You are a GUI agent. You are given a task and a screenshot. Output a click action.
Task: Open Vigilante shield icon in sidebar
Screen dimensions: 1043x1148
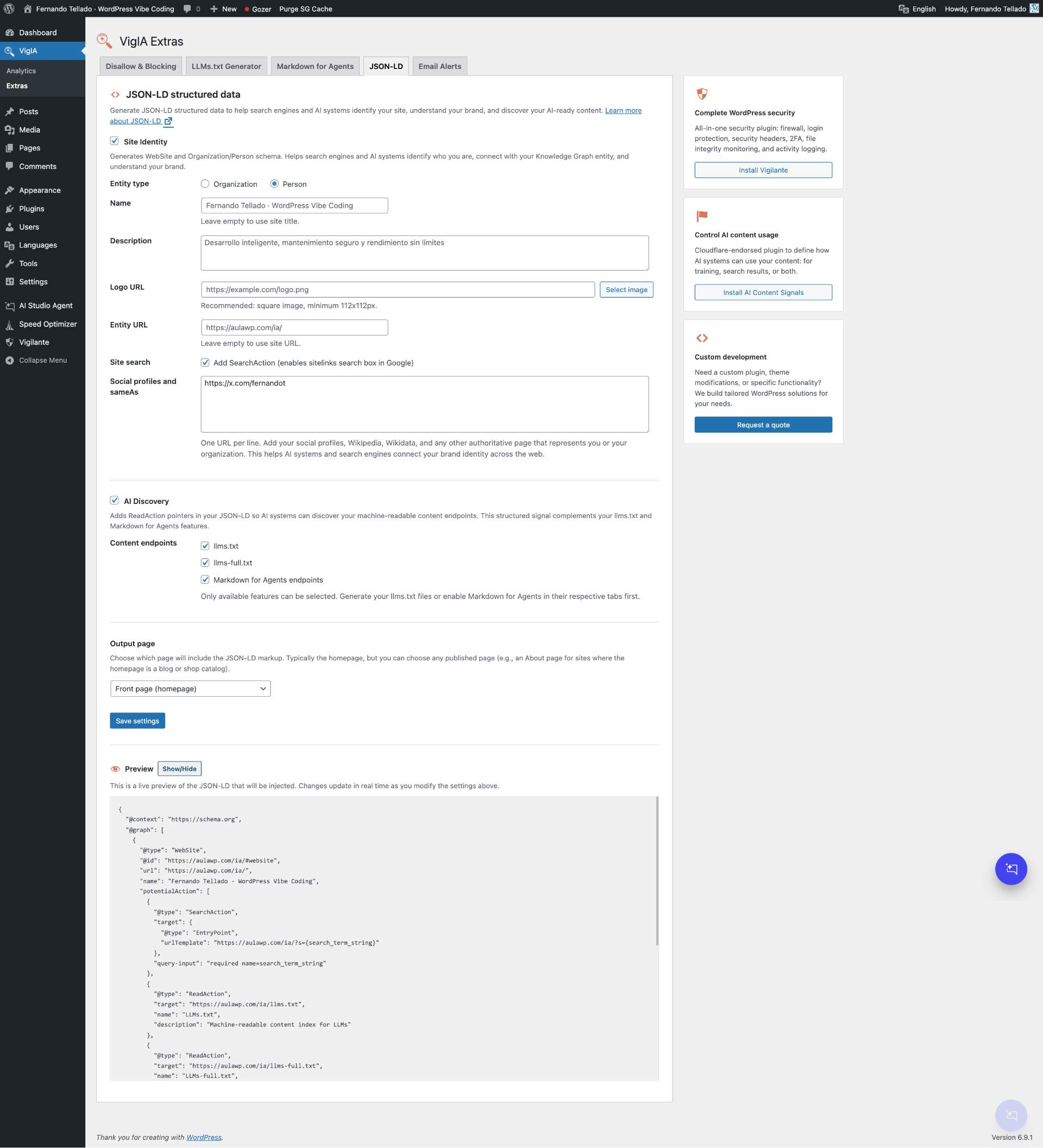[x=10, y=342]
